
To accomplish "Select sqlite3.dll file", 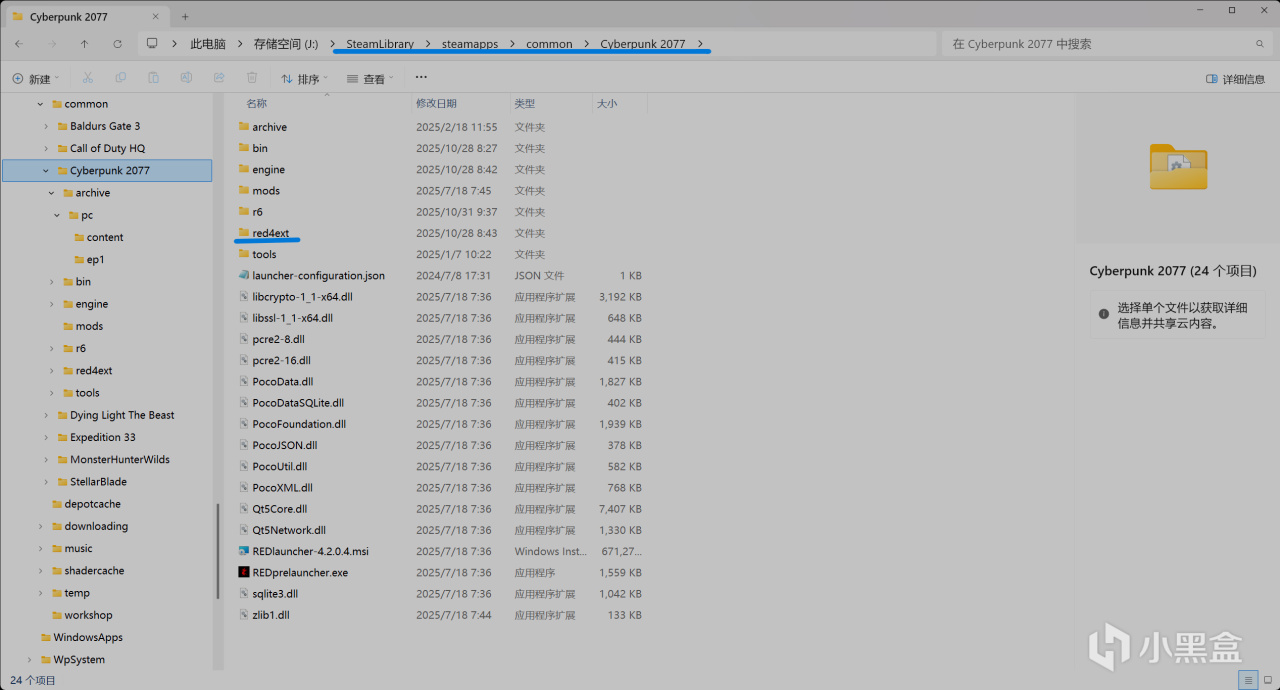I will pyautogui.click(x=276, y=593).
